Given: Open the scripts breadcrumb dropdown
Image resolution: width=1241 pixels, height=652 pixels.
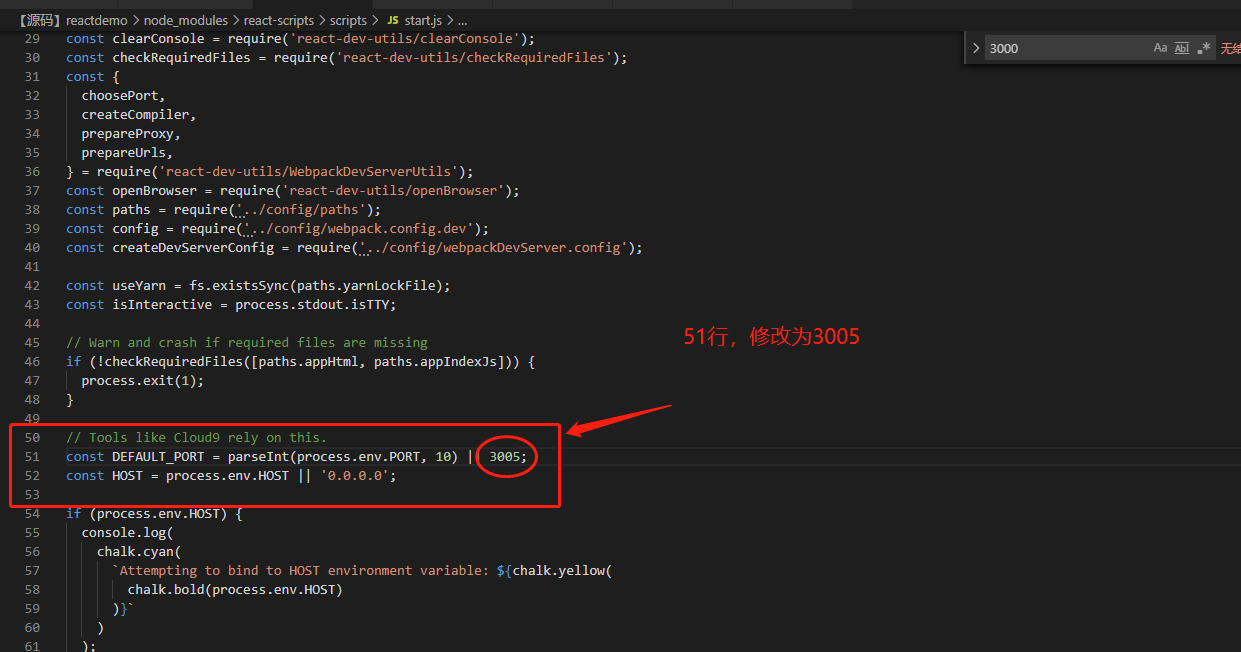Looking at the screenshot, I should click(x=348, y=19).
